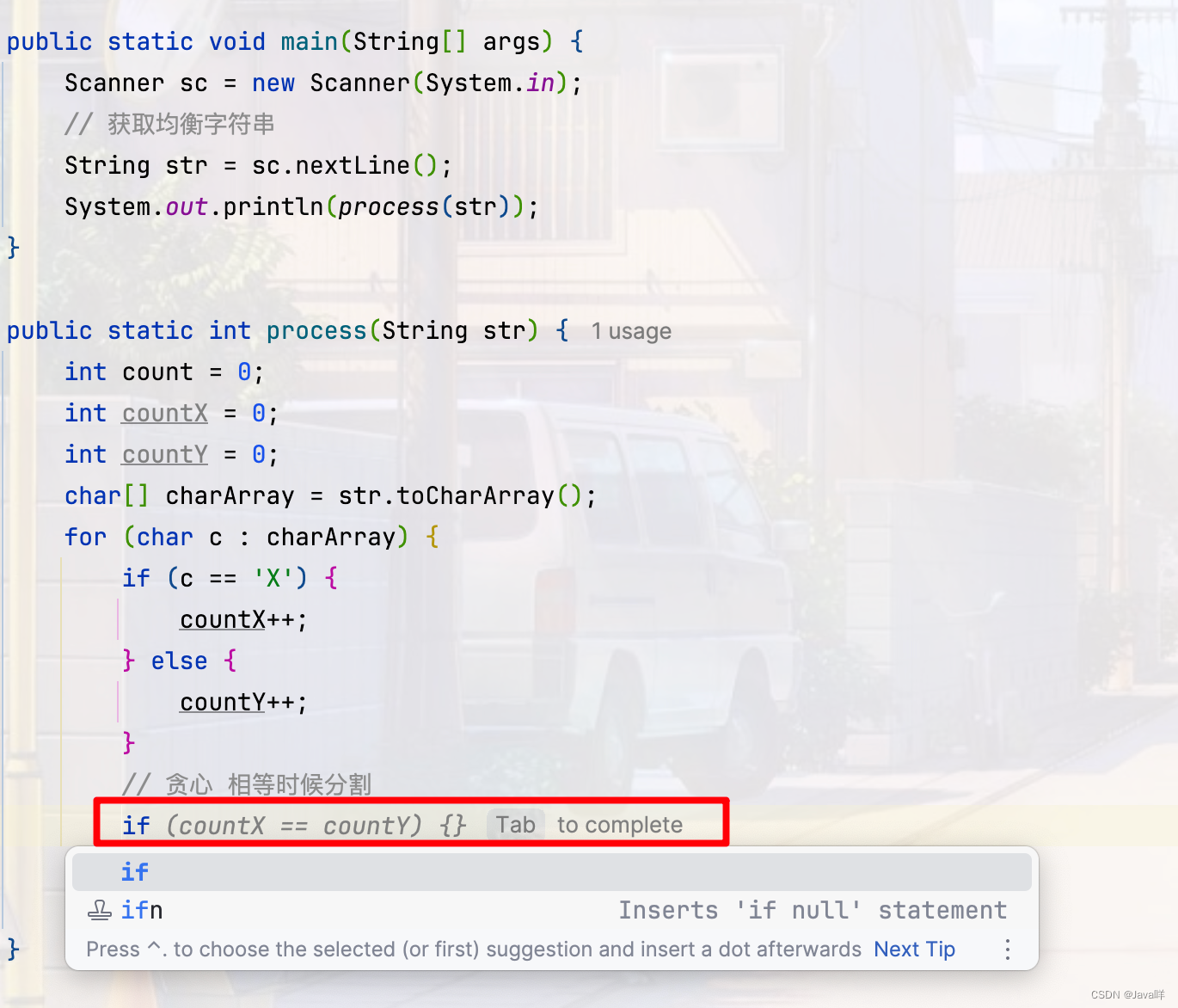
Task: Click 'Inserts 'if null' statement' description
Action: point(813,910)
